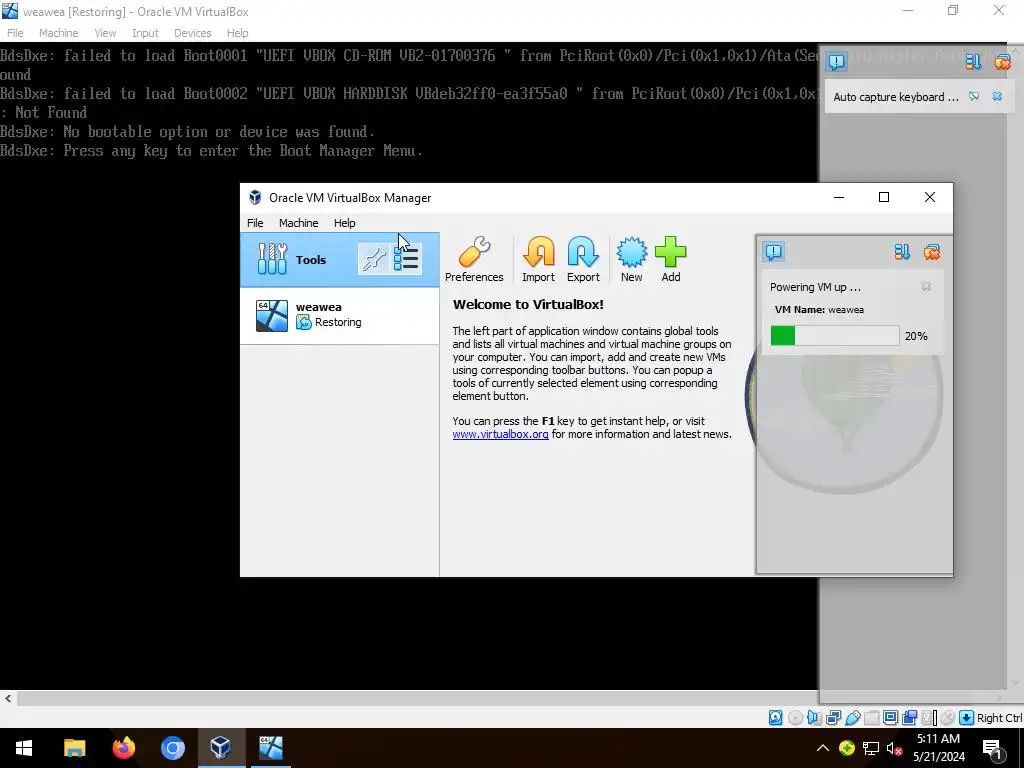Viewport: 1024px width, 768px height.
Task: Open Input menu of weawea VM window
Action: (x=145, y=33)
